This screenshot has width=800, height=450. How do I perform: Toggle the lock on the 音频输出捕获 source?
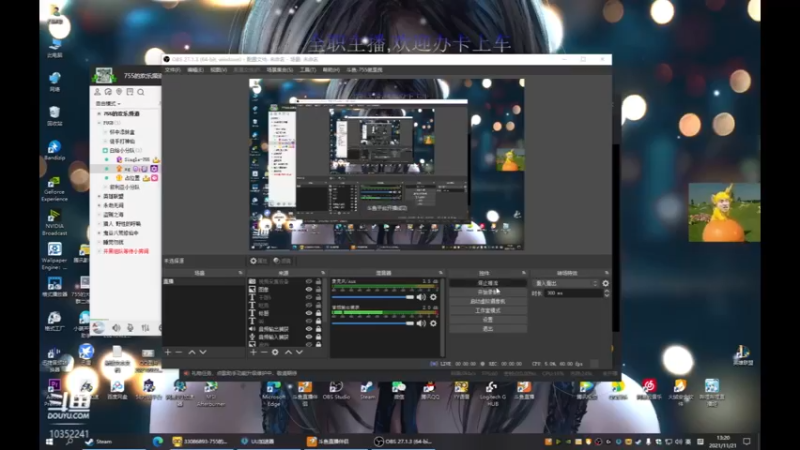(318, 329)
